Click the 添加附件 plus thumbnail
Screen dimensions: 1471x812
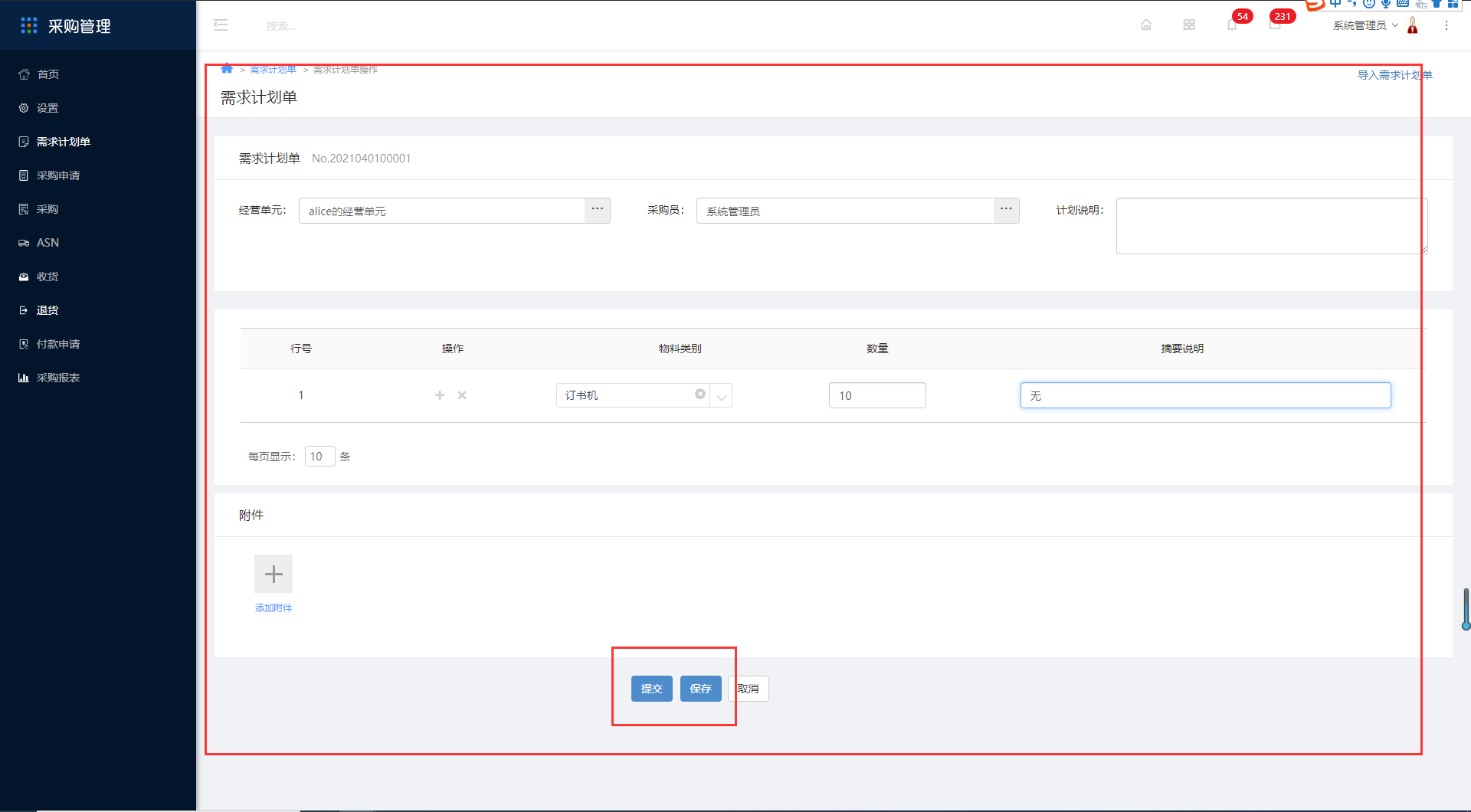point(274,574)
